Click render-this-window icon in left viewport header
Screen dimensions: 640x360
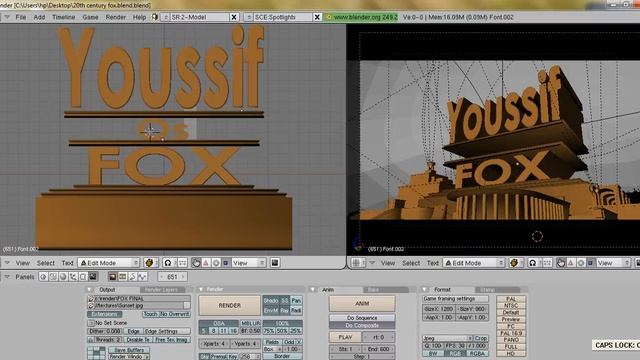click(275, 263)
